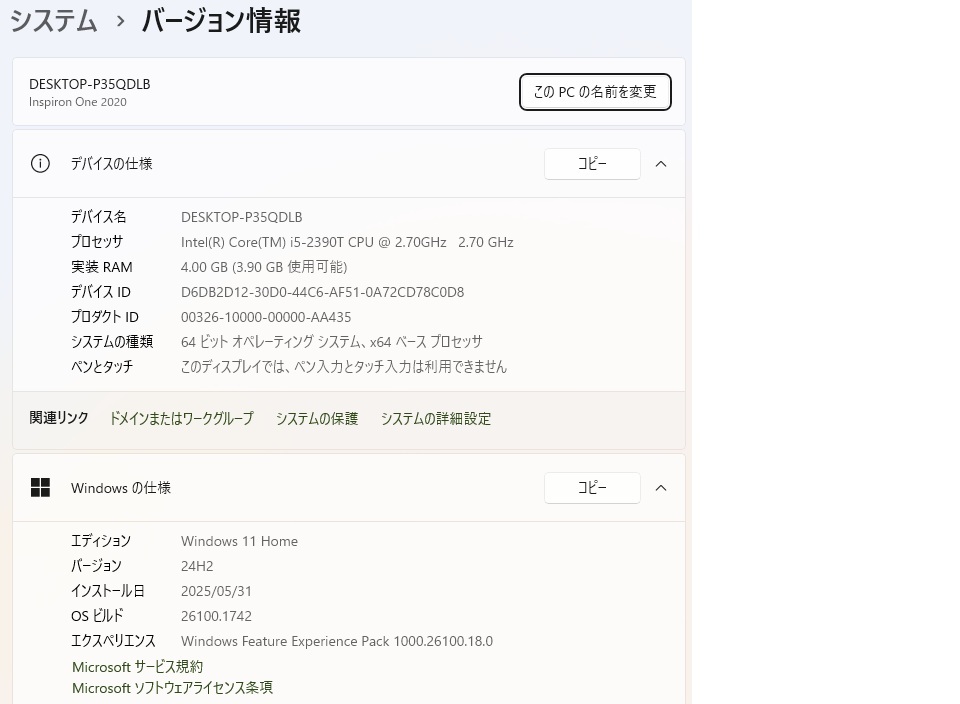Click the OS ビルド label
This screenshot has height=704, width=960.
(x=97, y=616)
